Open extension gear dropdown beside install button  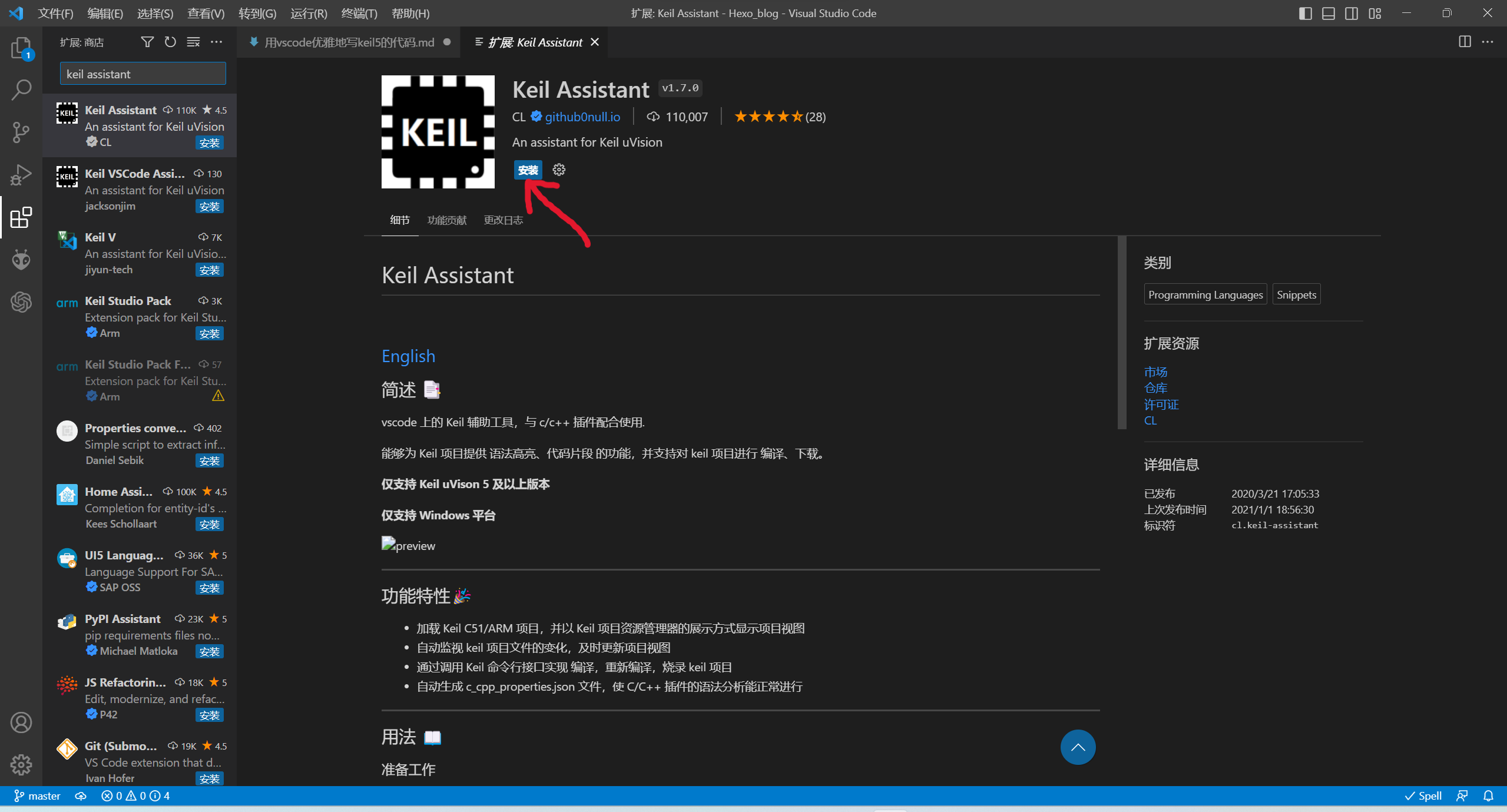coord(559,170)
